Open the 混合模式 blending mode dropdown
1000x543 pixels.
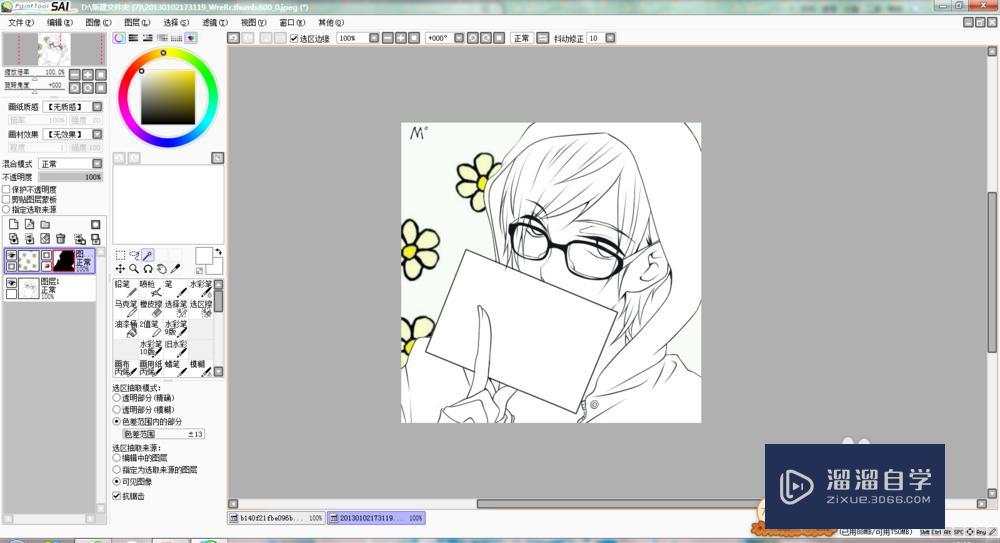(x=97, y=164)
